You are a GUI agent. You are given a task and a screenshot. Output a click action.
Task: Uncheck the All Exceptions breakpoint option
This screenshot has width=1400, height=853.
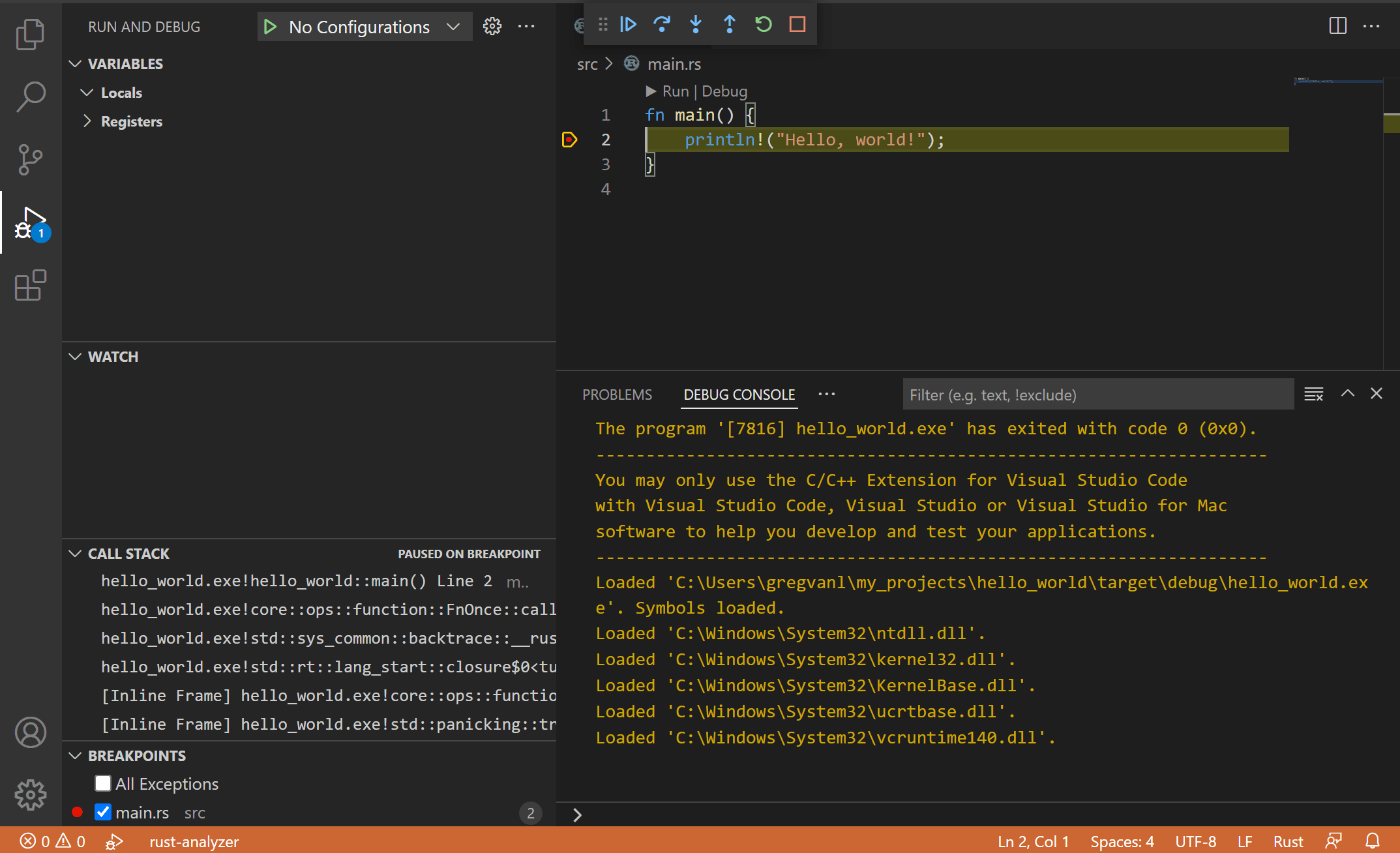(x=102, y=783)
